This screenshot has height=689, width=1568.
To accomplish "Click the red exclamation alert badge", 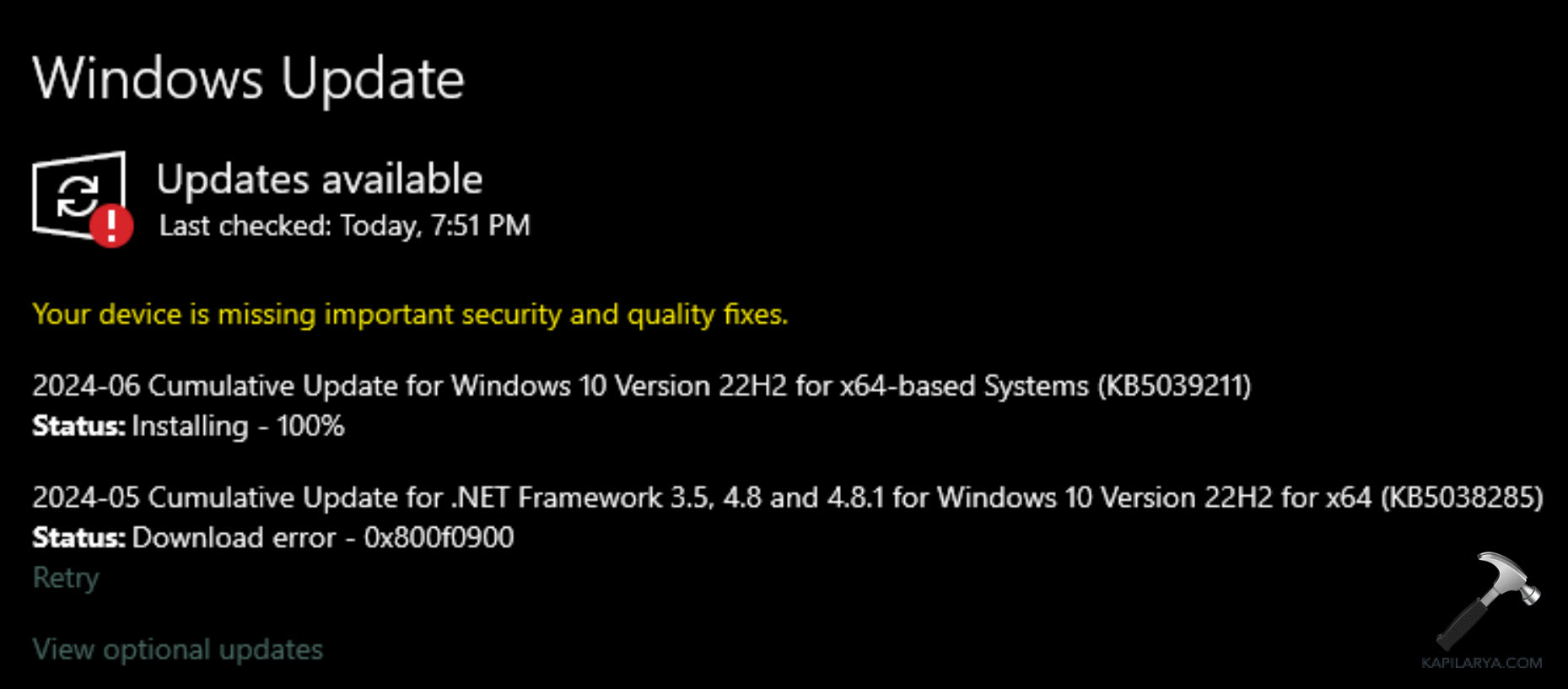I will pyautogui.click(x=111, y=225).
